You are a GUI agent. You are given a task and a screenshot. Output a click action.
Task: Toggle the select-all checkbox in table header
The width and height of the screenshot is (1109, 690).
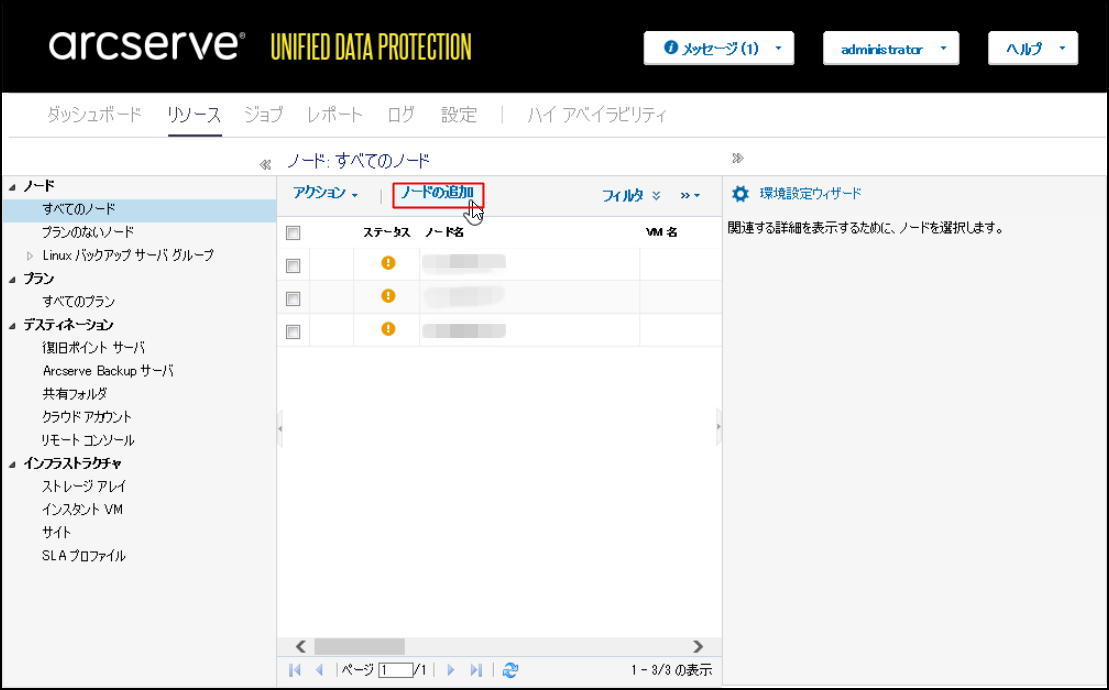pos(293,233)
